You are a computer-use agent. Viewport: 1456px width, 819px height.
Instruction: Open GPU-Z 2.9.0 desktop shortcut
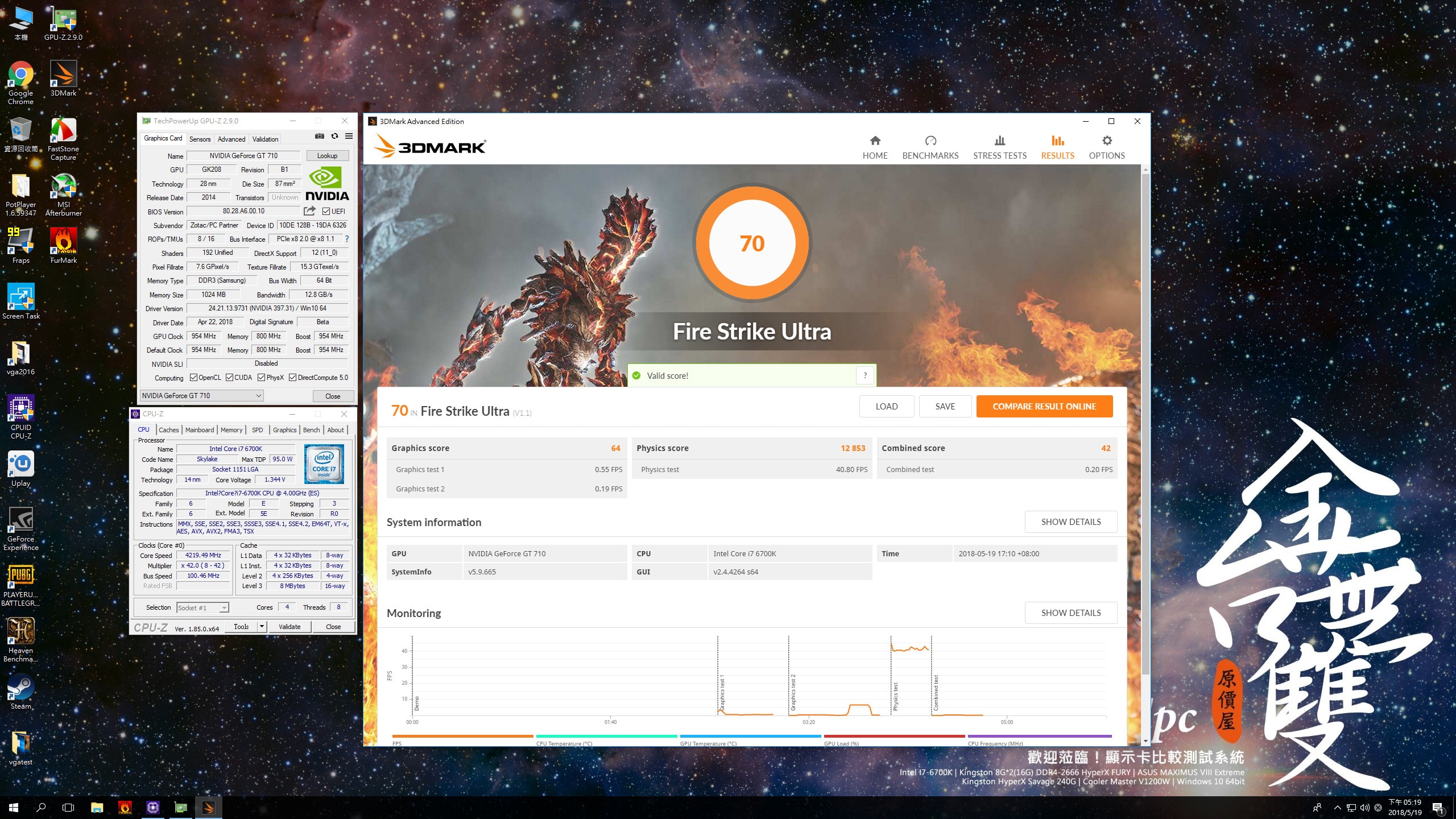(x=63, y=24)
